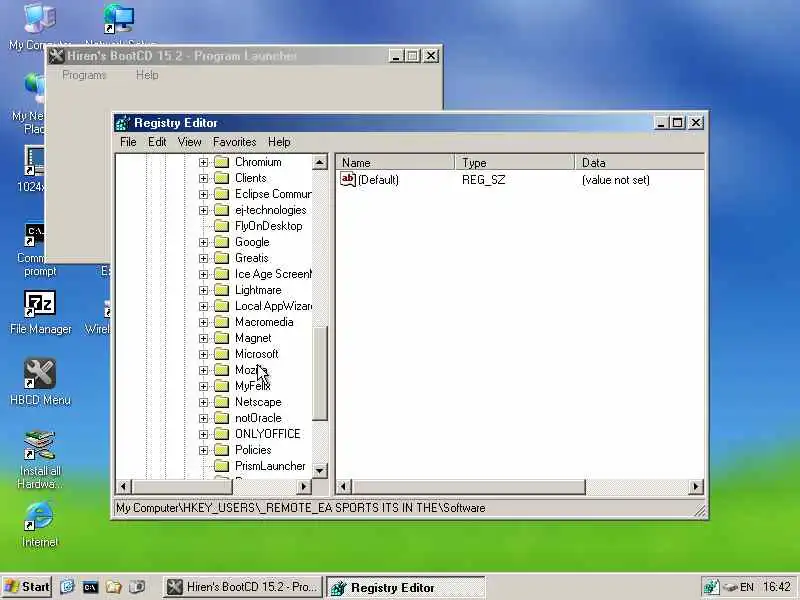Expand the ej-technologies key
Image resolution: width=800 pixels, height=600 pixels.
pos(204,210)
